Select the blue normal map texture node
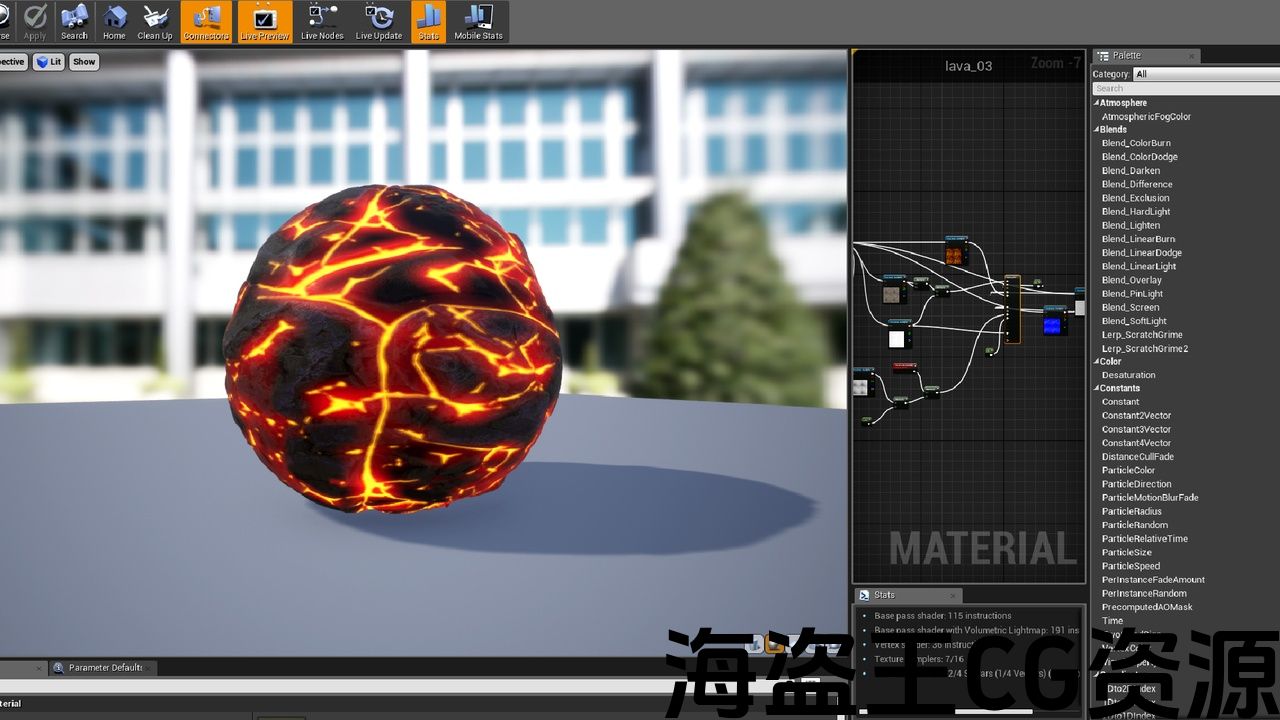The height and width of the screenshot is (720, 1280). pos(1053,322)
